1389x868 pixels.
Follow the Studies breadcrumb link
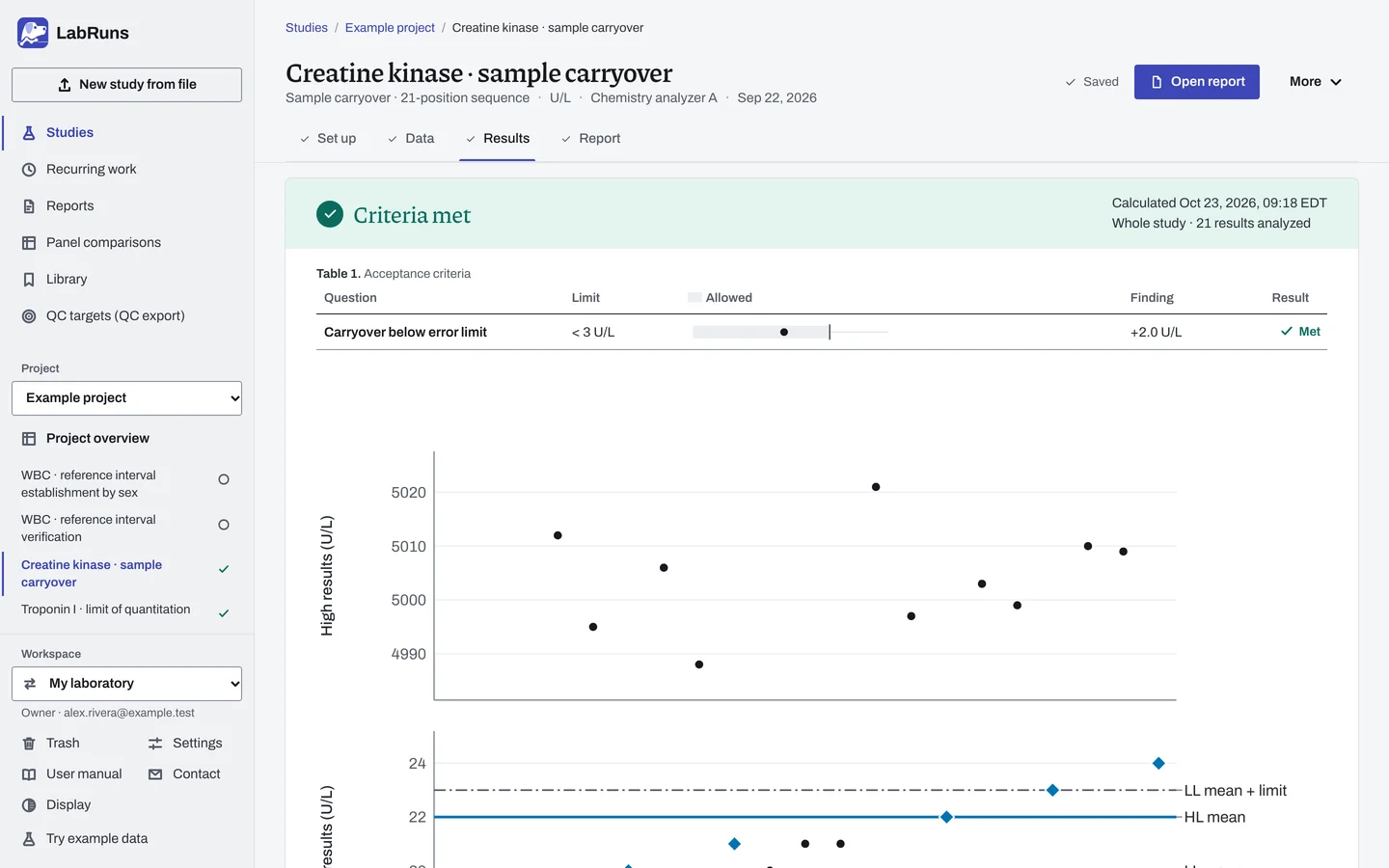[x=307, y=28]
